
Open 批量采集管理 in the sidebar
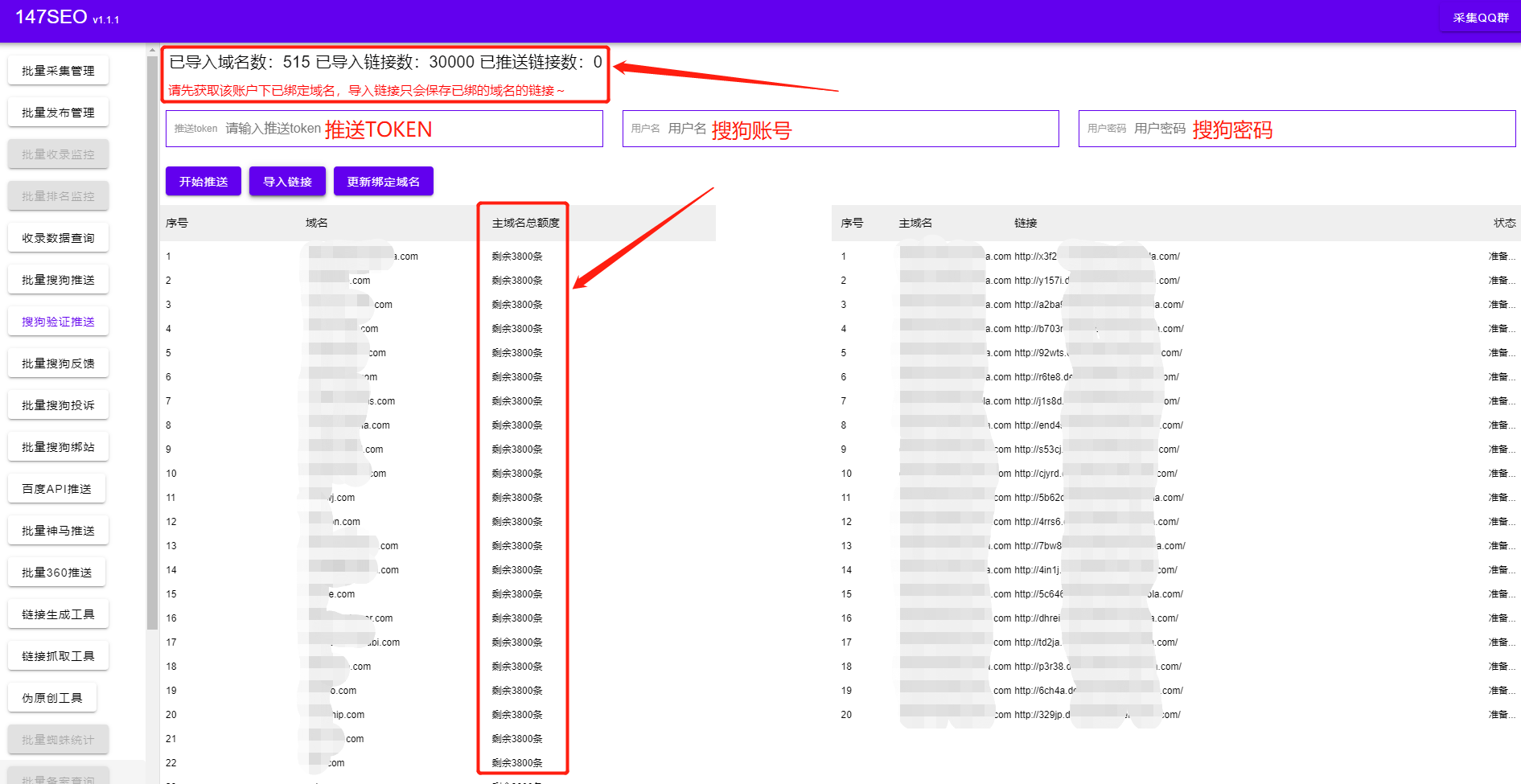point(58,71)
